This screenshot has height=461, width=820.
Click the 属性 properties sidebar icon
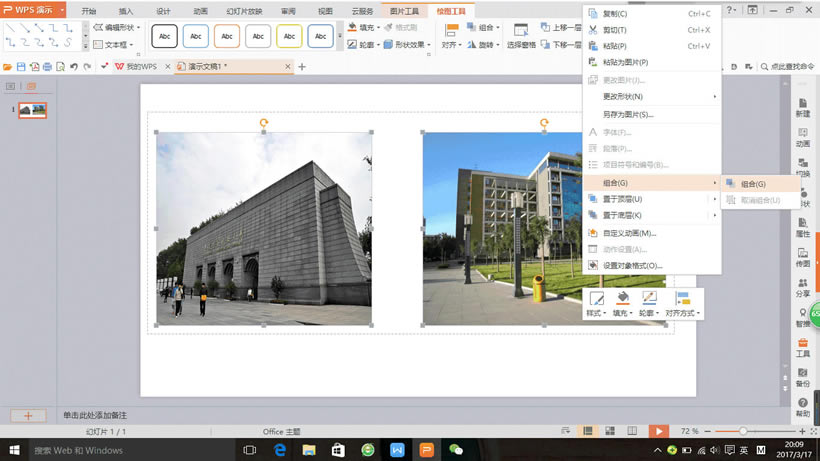click(803, 227)
